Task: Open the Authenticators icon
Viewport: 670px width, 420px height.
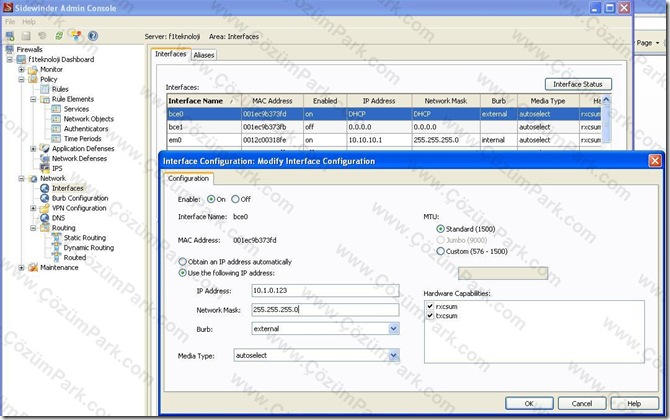Action: pos(56,129)
